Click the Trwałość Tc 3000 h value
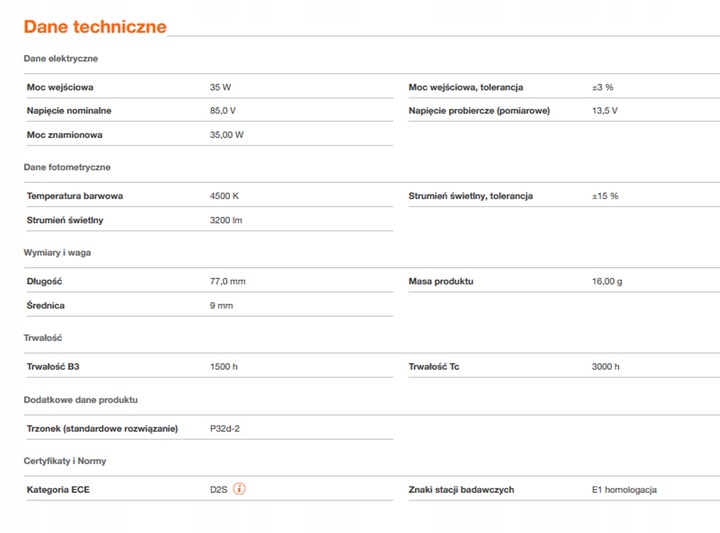 point(605,367)
